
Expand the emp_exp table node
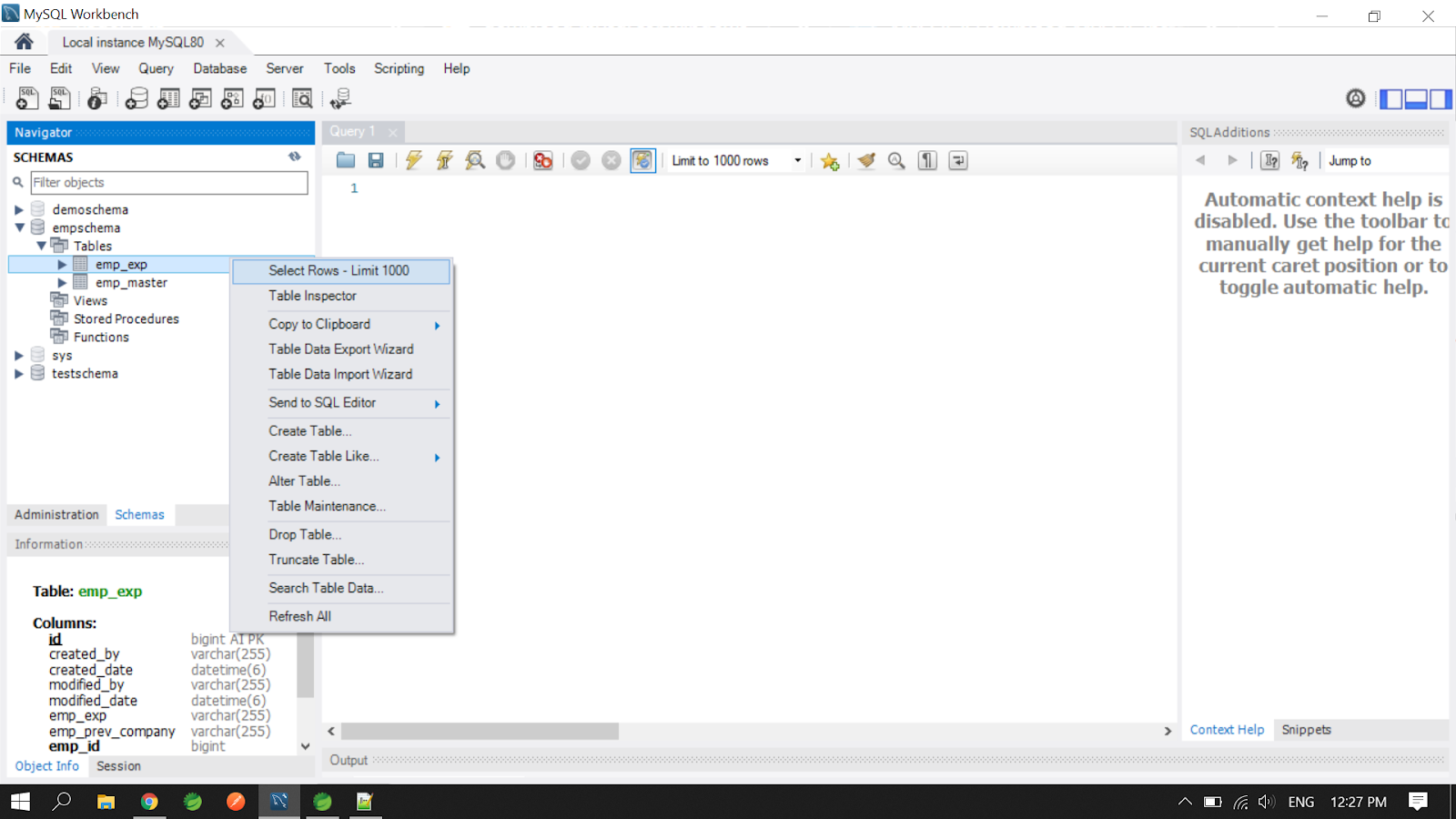tap(62, 264)
